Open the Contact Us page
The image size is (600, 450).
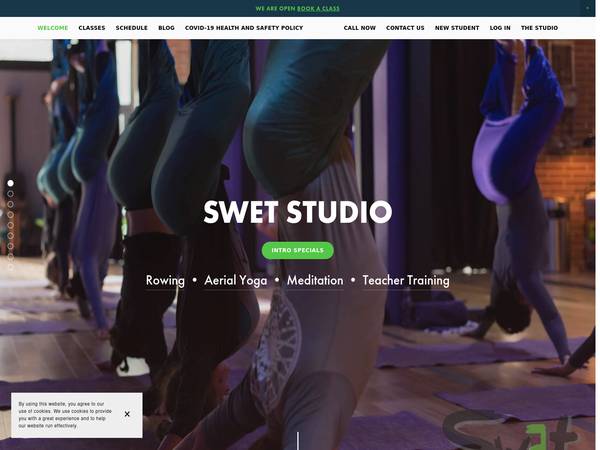coord(405,28)
